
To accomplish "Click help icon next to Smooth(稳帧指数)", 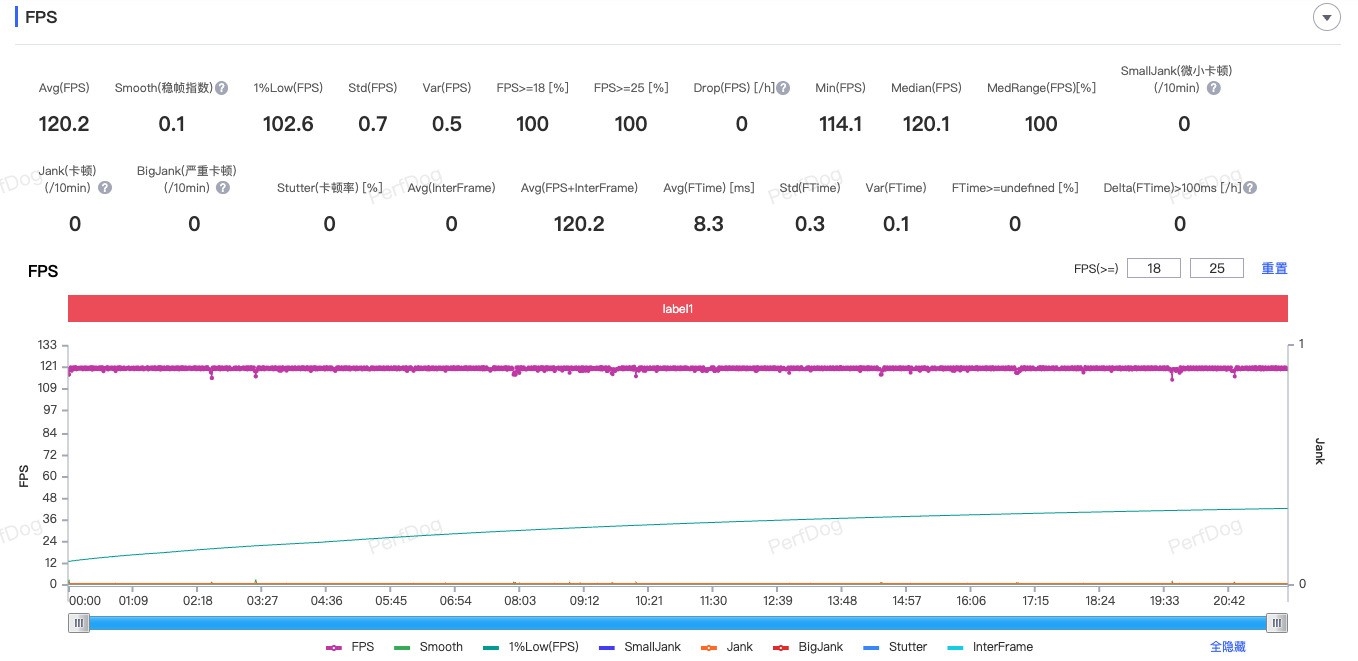I will pyautogui.click(x=222, y=88).
